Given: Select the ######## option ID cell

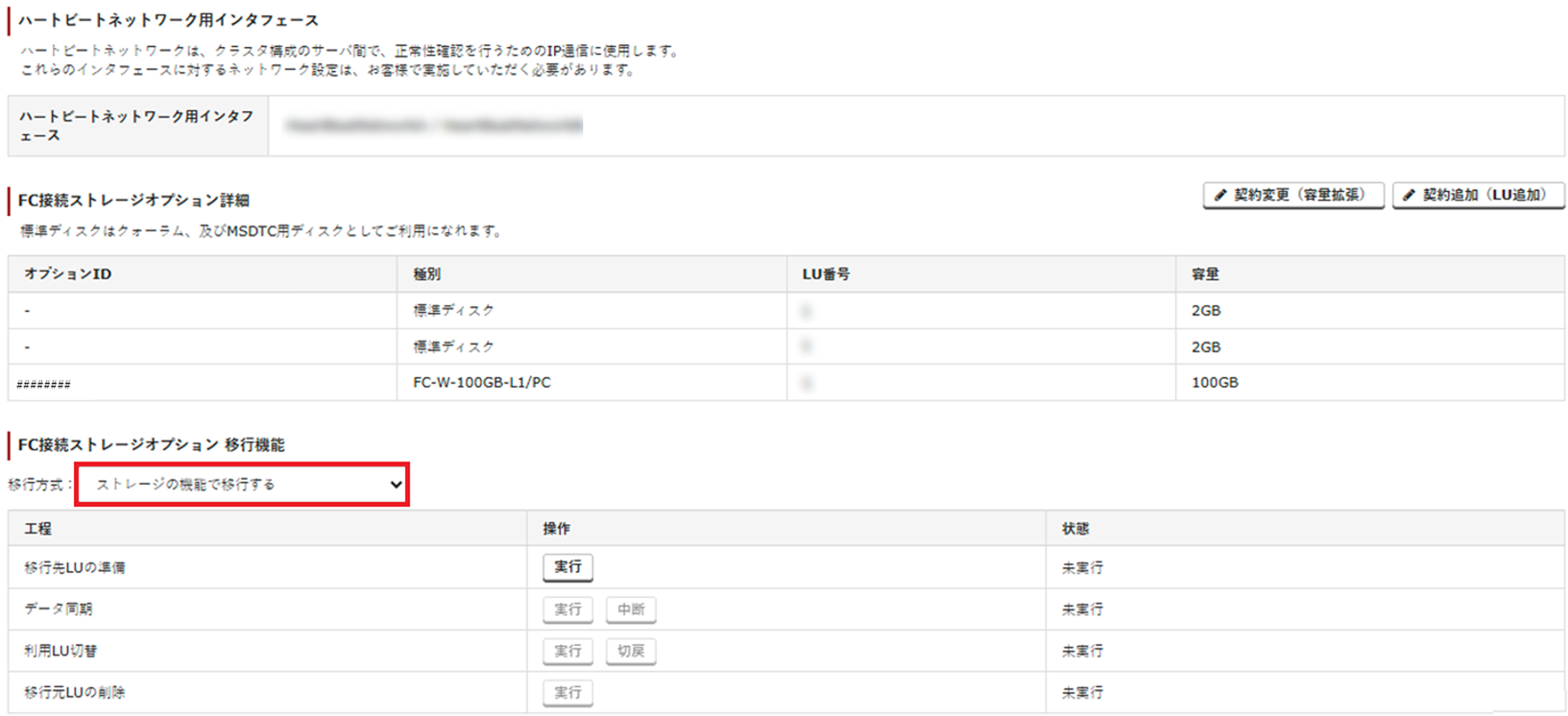Looking at the screenshot, I should point(44,384).
